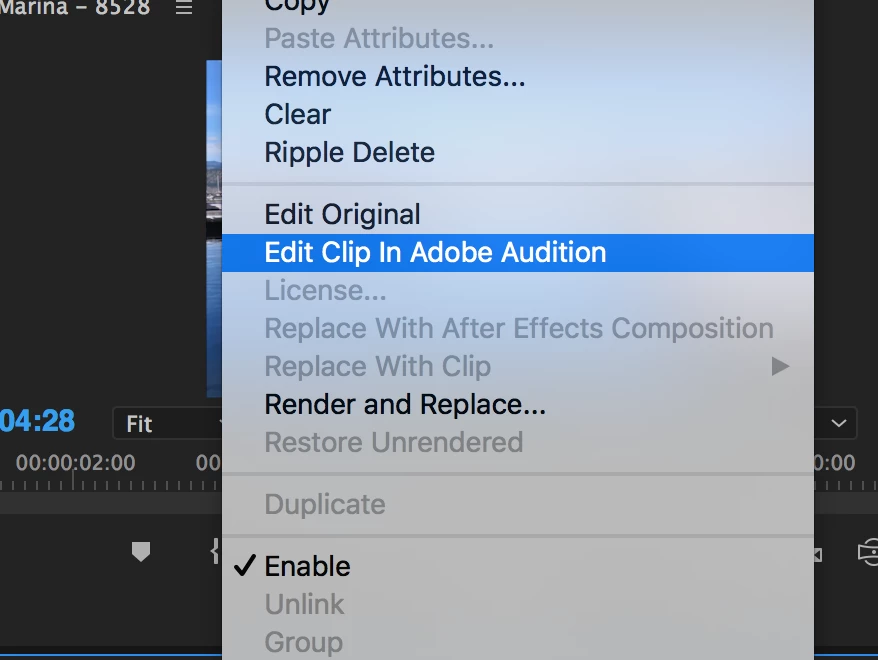
Task: Click the marina video preview thumbnail
Action: pyautogui.click(x=214, y=228)
